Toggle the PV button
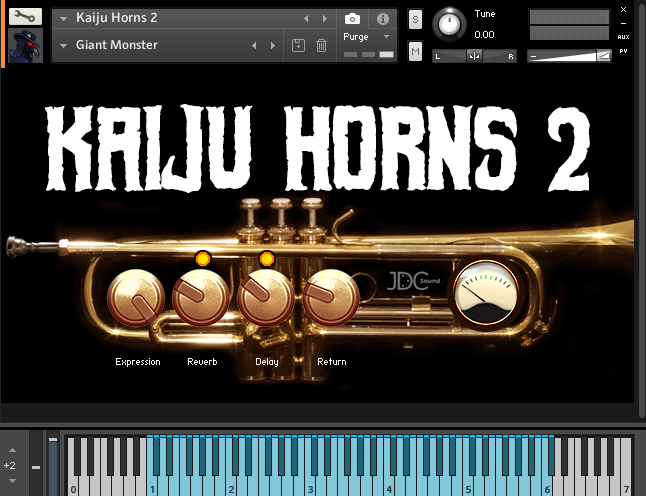 click(x=623, y=51)
